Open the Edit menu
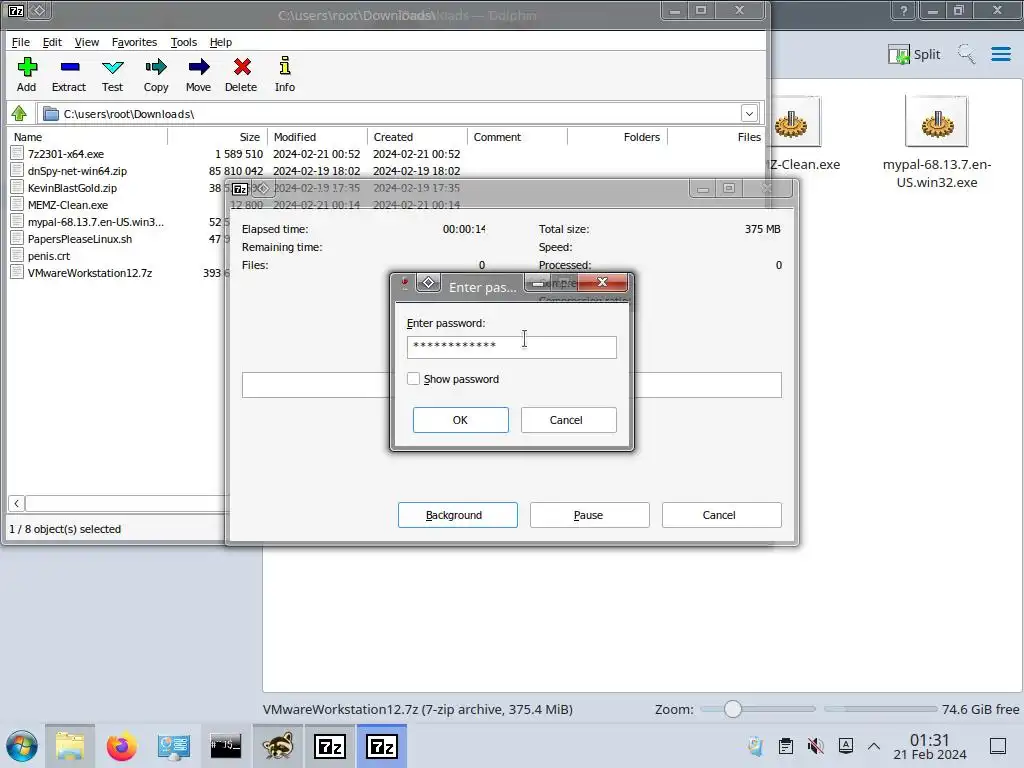The image size is (1024, 768). 52,42
